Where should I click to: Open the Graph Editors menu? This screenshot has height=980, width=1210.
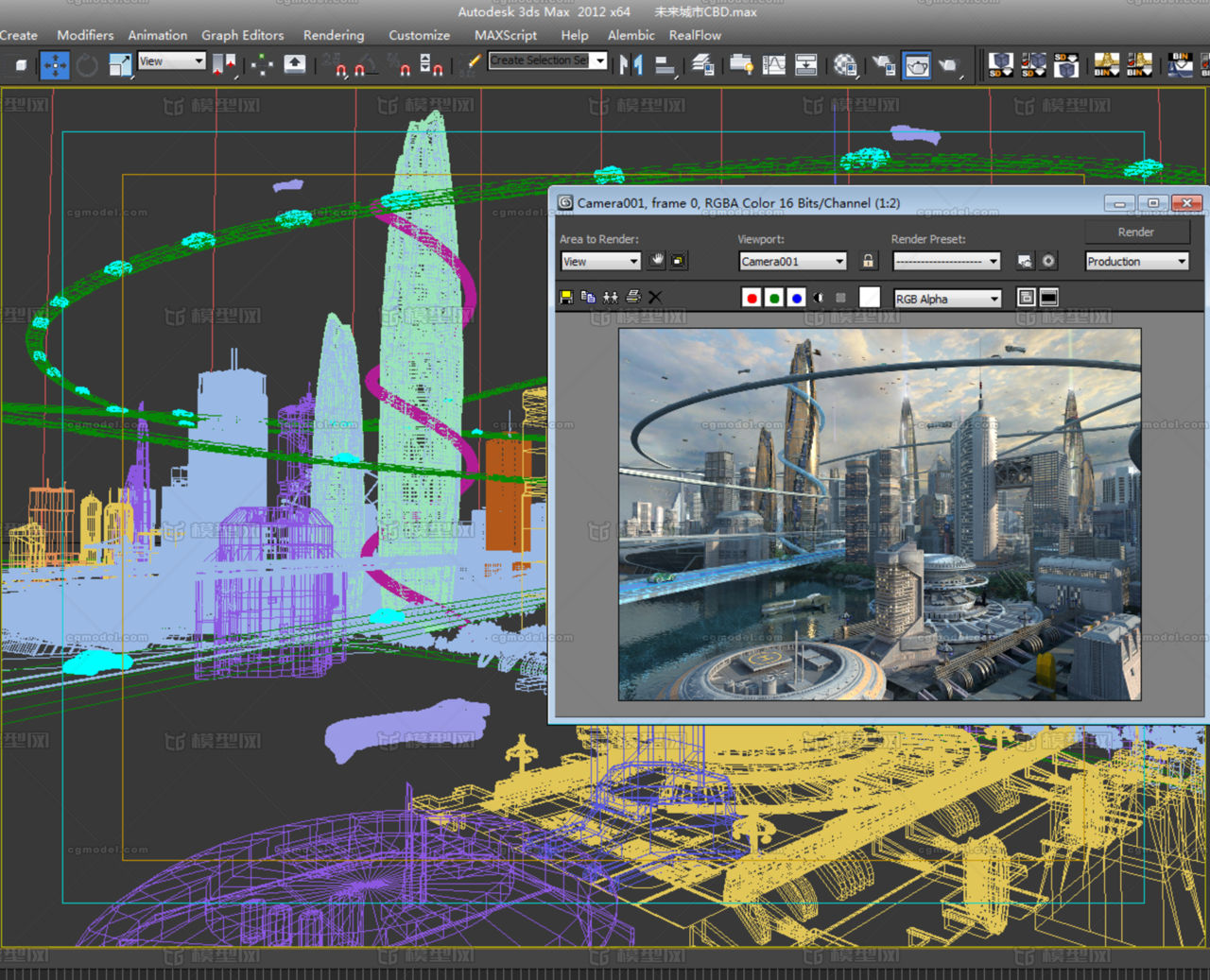tap(242, 35)
